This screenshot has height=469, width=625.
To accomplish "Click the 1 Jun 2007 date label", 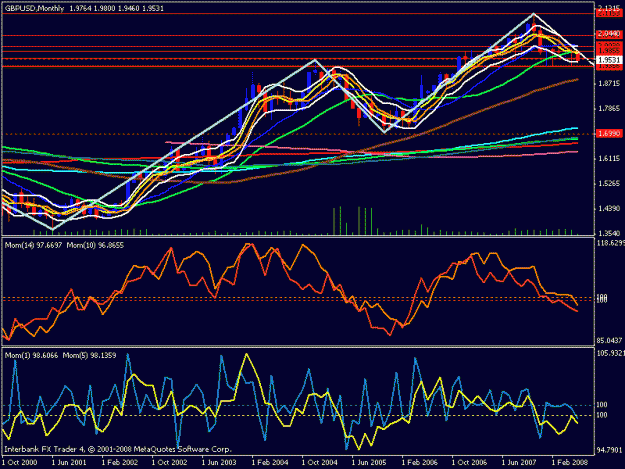I will pos(519,463).
